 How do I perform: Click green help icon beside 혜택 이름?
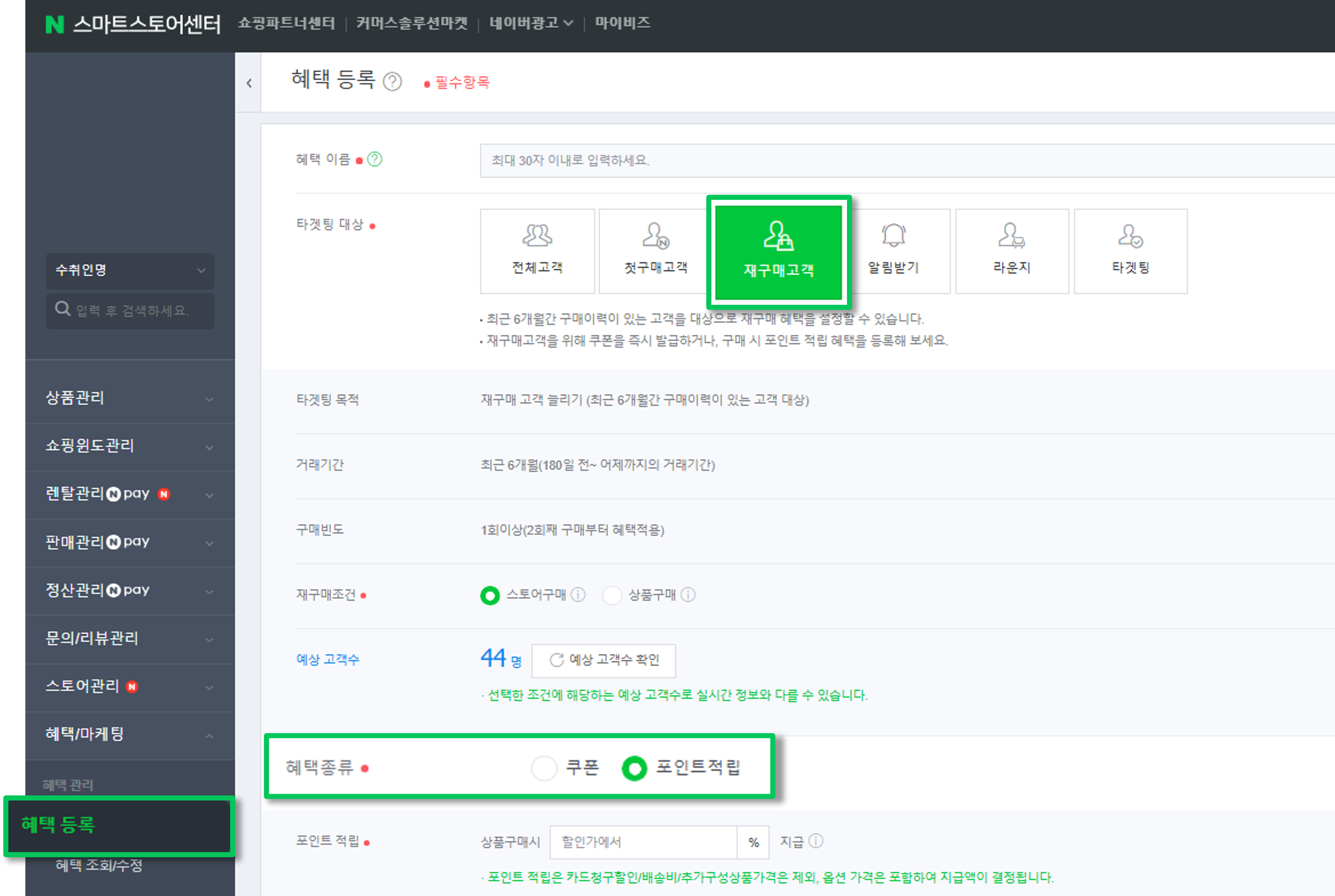[375, 159]
